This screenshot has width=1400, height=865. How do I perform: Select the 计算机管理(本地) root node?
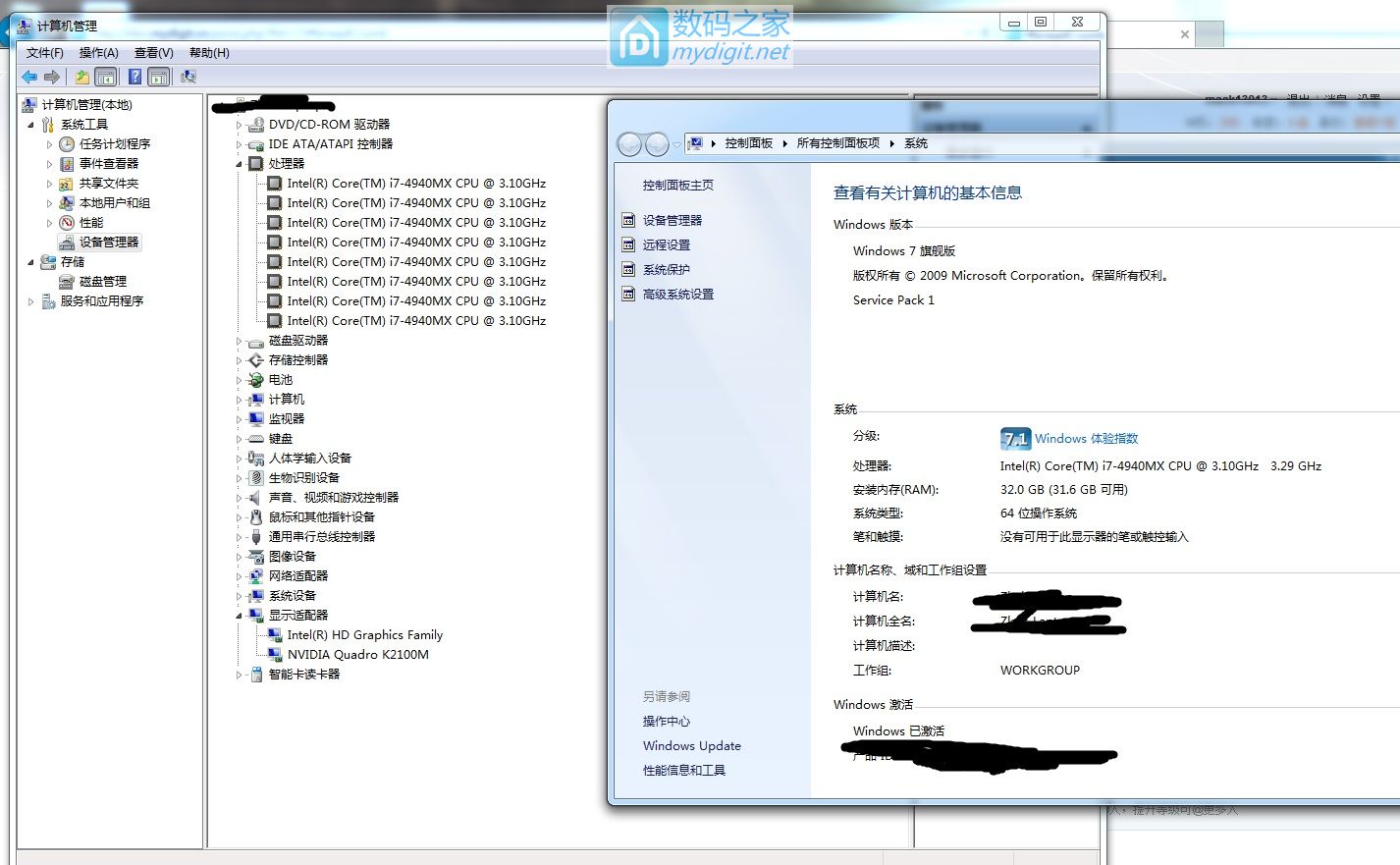[86, 104]
